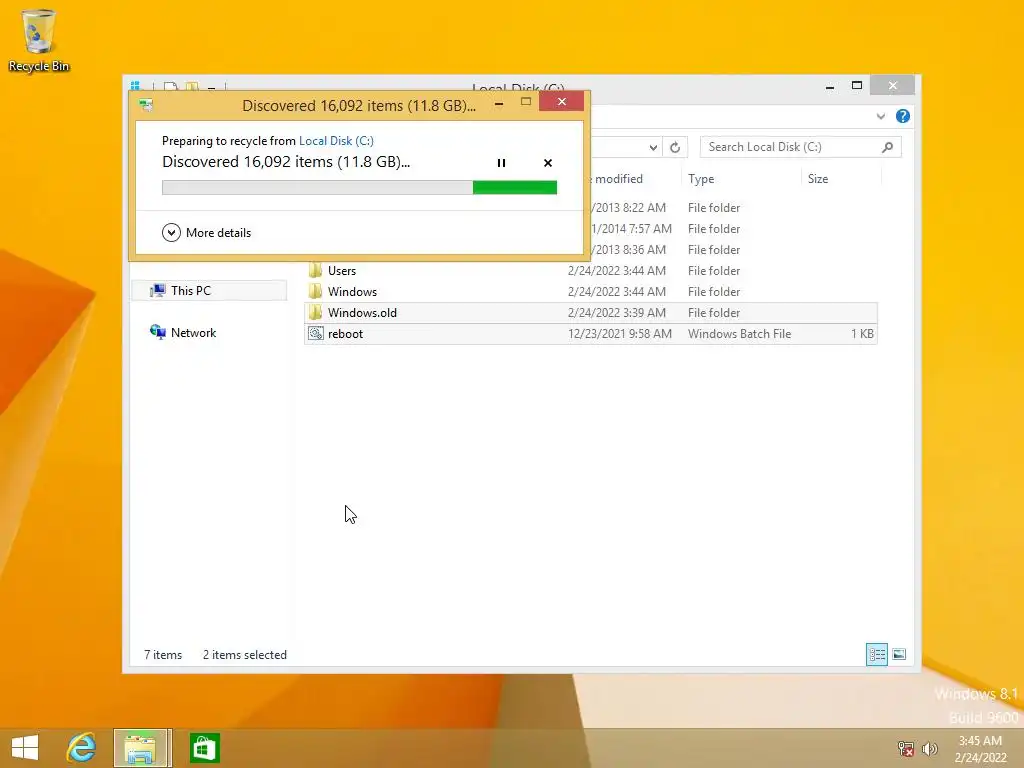Open the volume tray icon
The width and height of the screenshot is (1024, 768).
pyautogui.click(x=929, y=749)
